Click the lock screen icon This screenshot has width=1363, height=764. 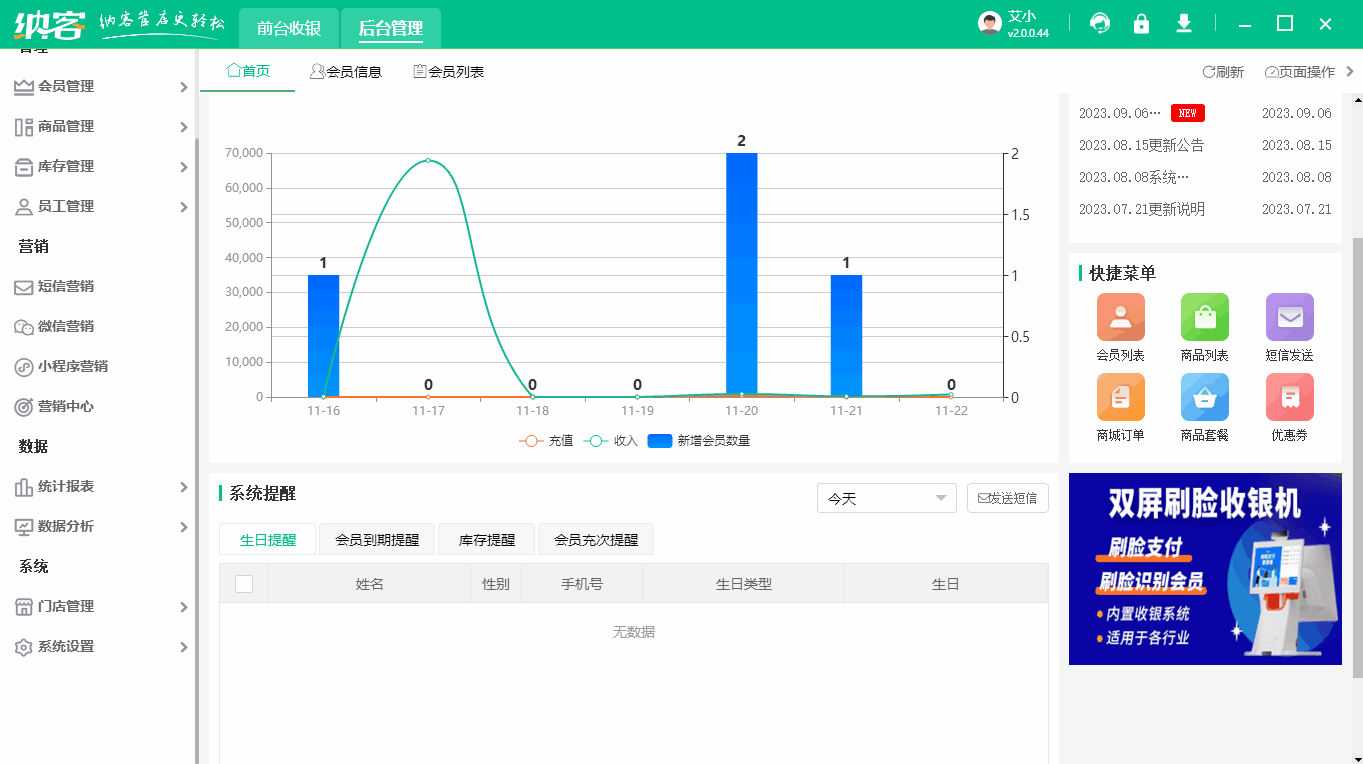1141,22
